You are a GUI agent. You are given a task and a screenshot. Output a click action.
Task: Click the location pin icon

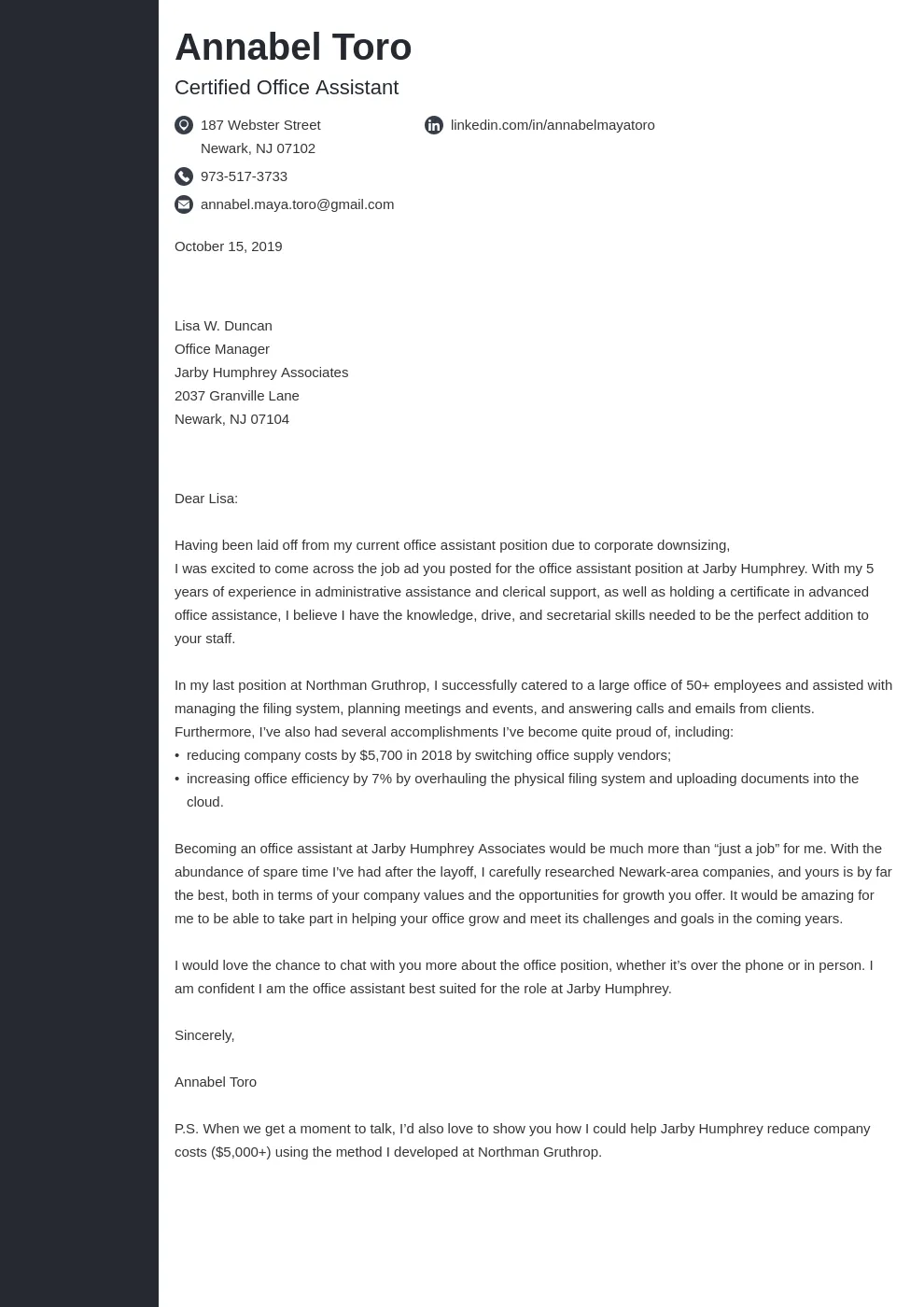pyautogui.click(x=184, y=125)
